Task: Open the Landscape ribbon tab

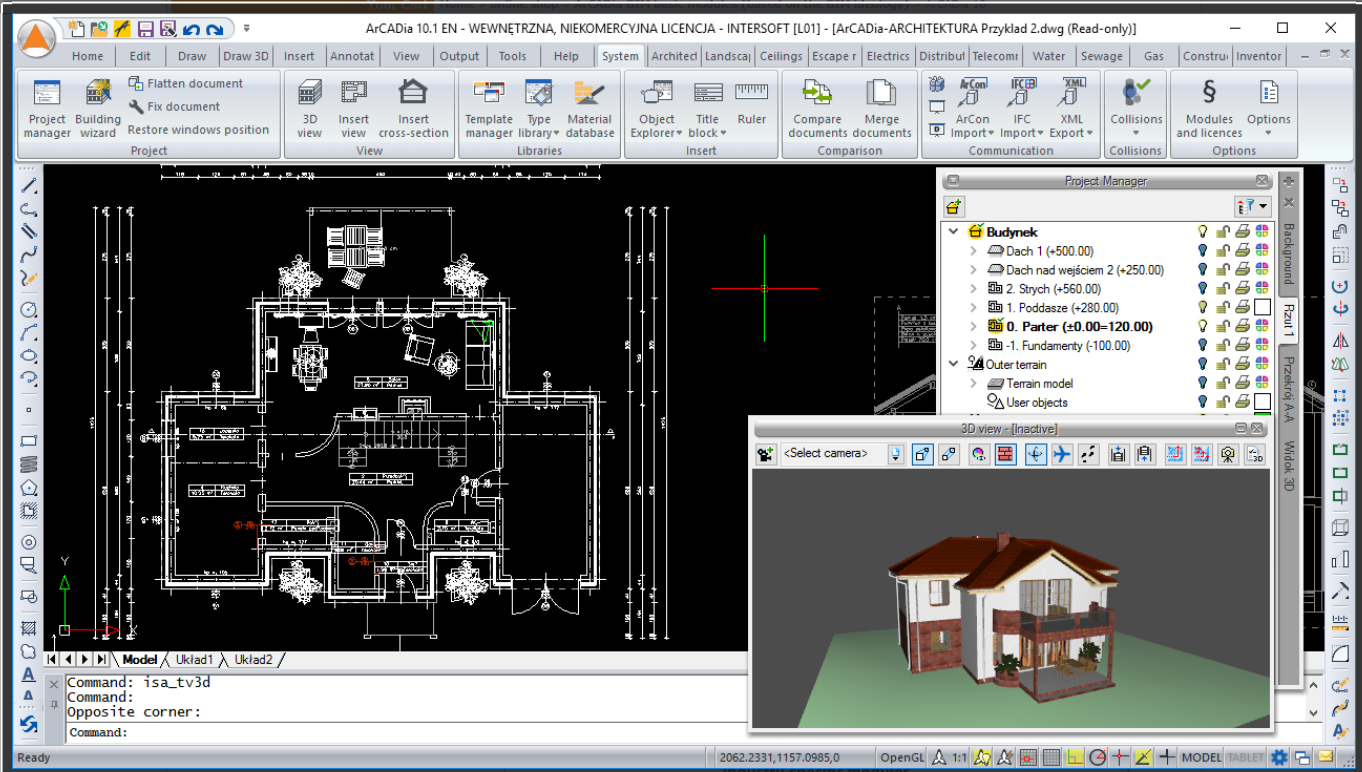Action: point(727,56)
